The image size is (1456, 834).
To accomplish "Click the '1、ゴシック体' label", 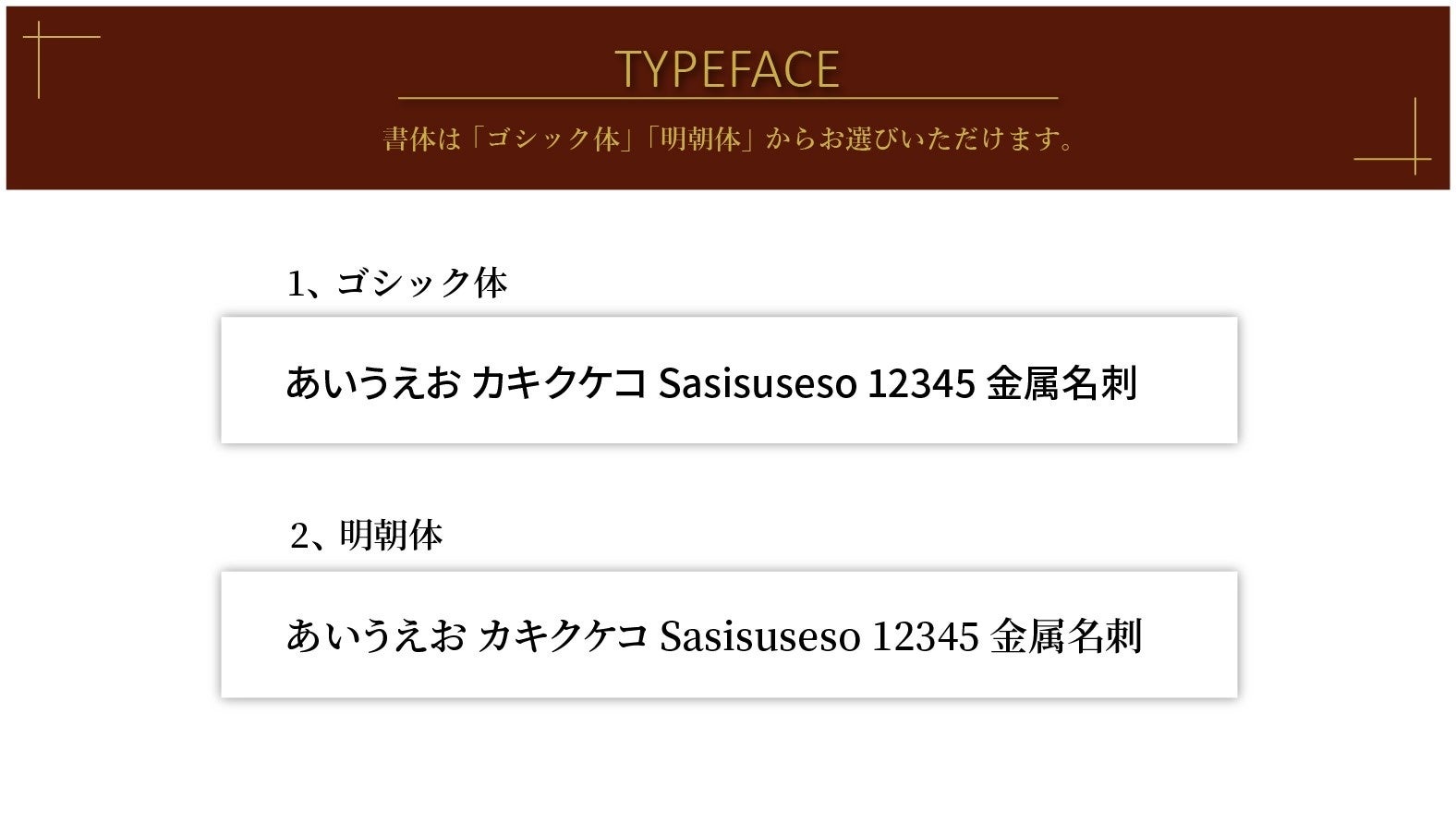I will pos(397,283).
